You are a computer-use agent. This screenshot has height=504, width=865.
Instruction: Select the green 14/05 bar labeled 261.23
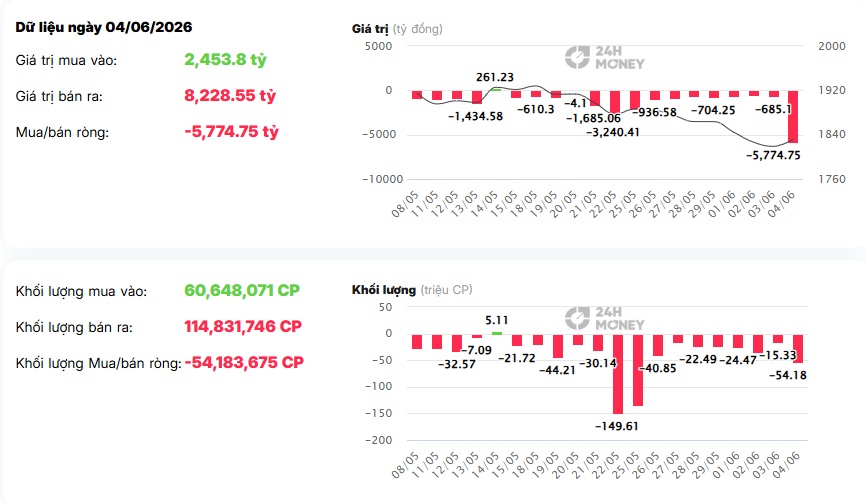(496, 89)
